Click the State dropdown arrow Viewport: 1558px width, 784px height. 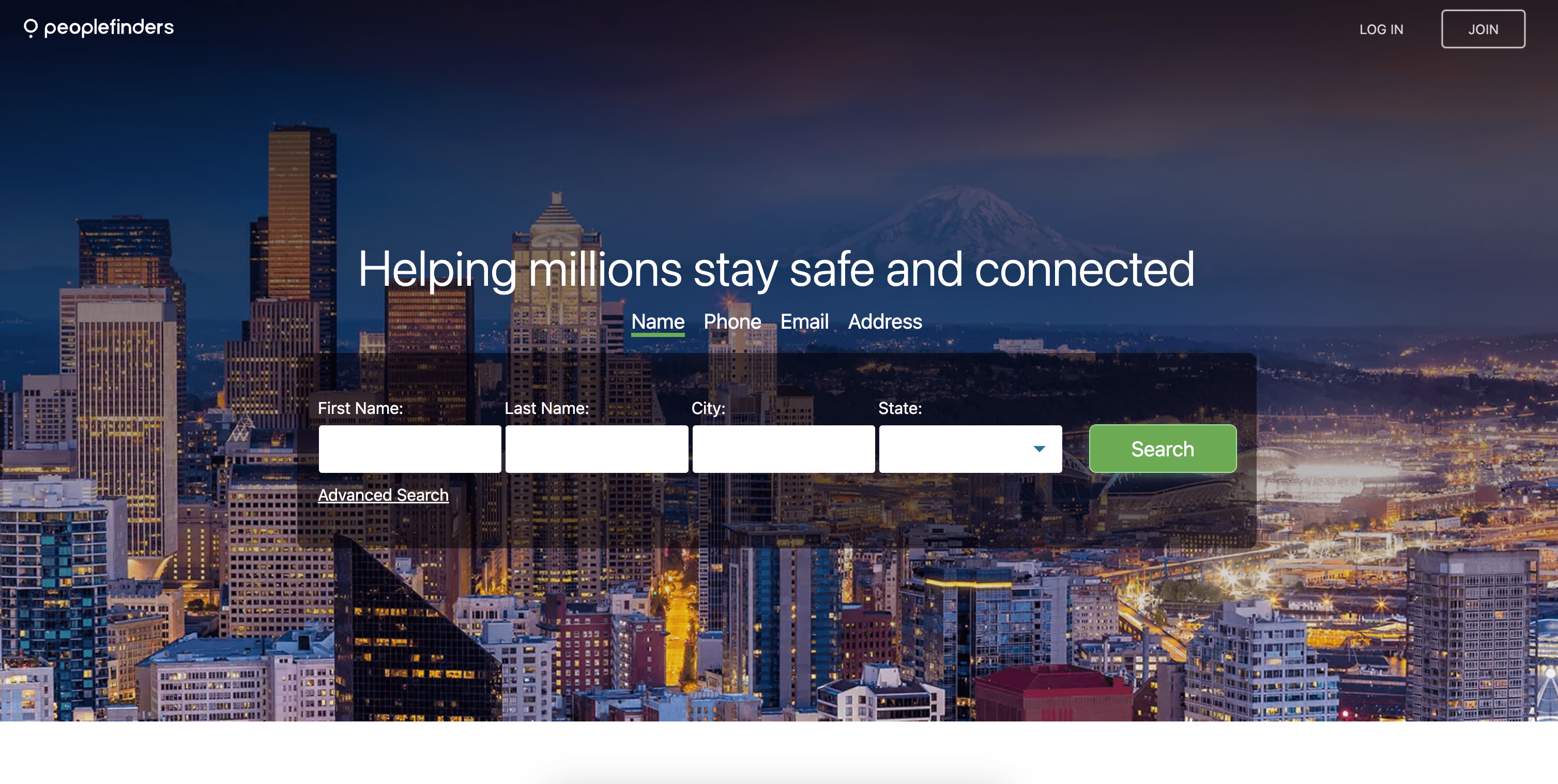(x=1038, y=449)
